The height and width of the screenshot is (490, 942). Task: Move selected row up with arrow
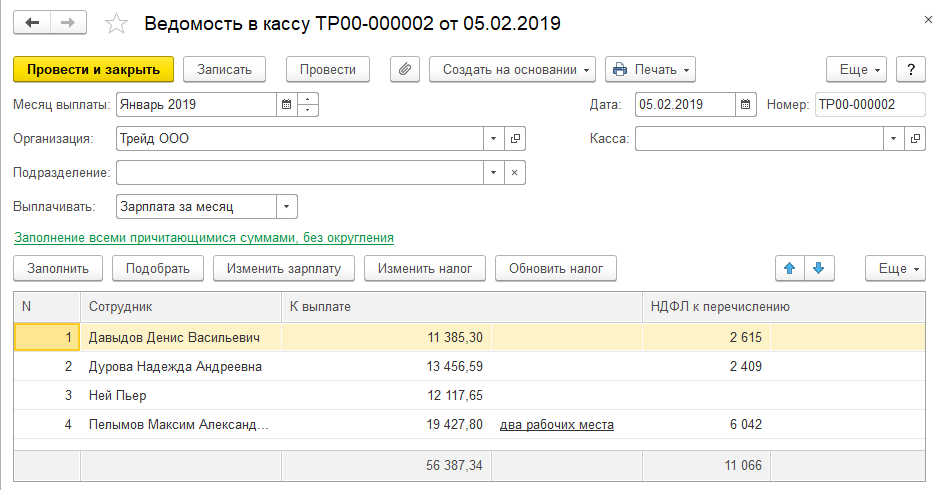(x=789, y=268)
